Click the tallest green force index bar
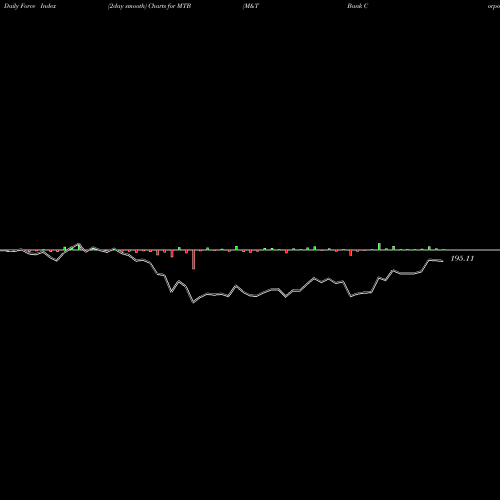This screenshot has height=500, width=500. point(379,246)
